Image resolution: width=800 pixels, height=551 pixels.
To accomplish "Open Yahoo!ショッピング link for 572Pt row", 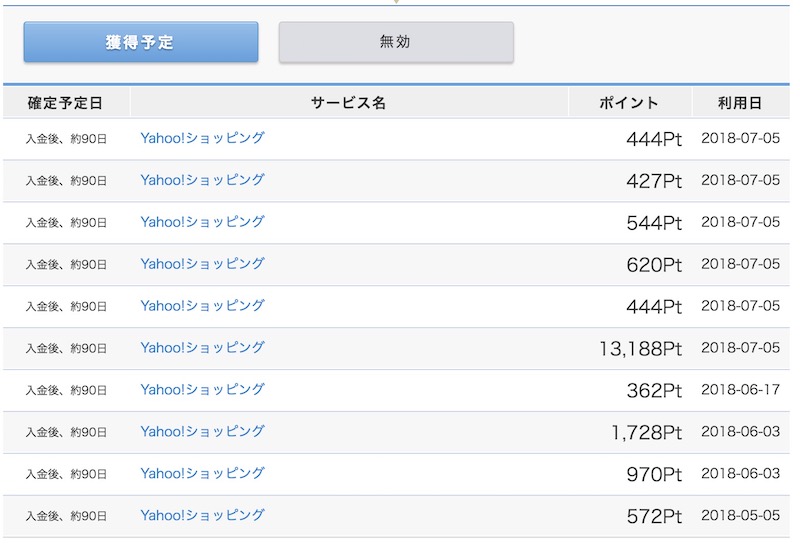I will [202, 516].
